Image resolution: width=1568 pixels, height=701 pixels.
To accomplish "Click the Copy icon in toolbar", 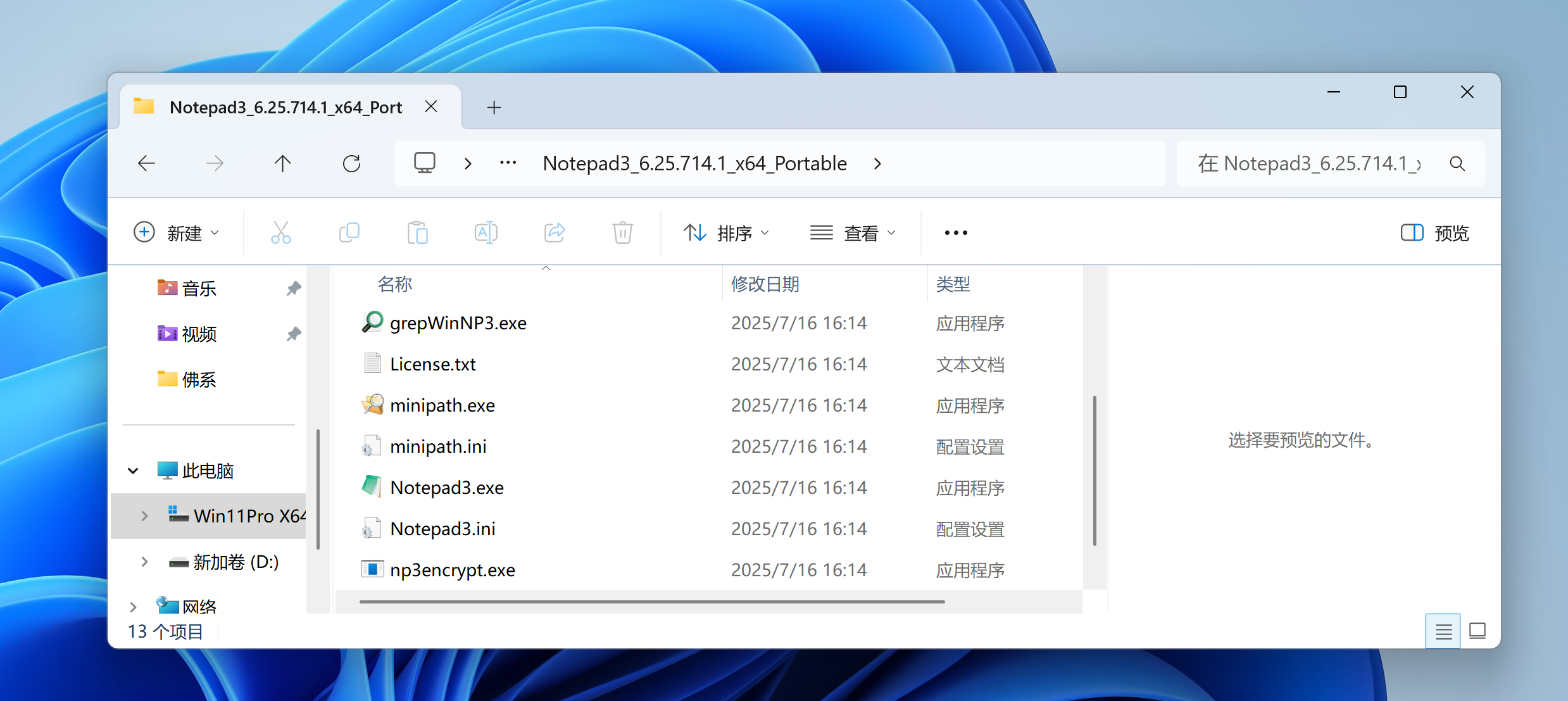I will [349, 232].
